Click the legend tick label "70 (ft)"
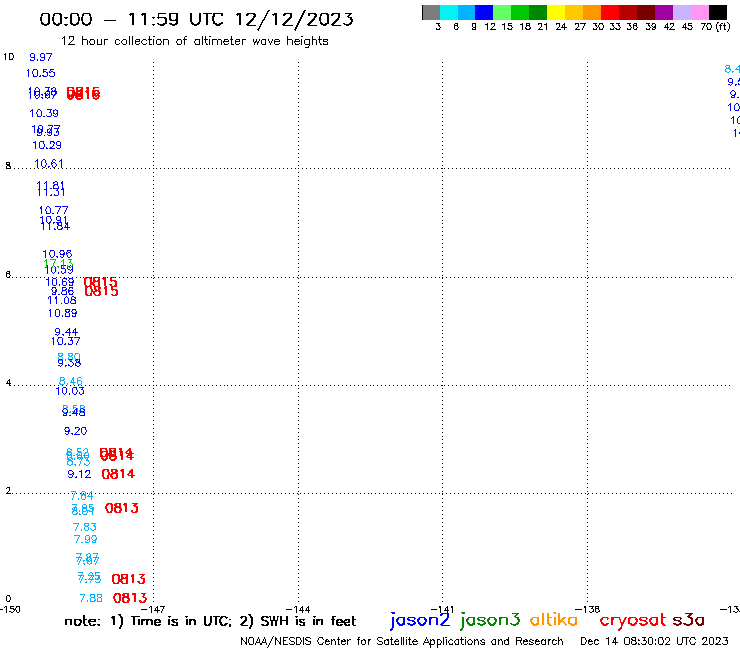Viewport: 740px width, 650px height. [x=715, y=27]
